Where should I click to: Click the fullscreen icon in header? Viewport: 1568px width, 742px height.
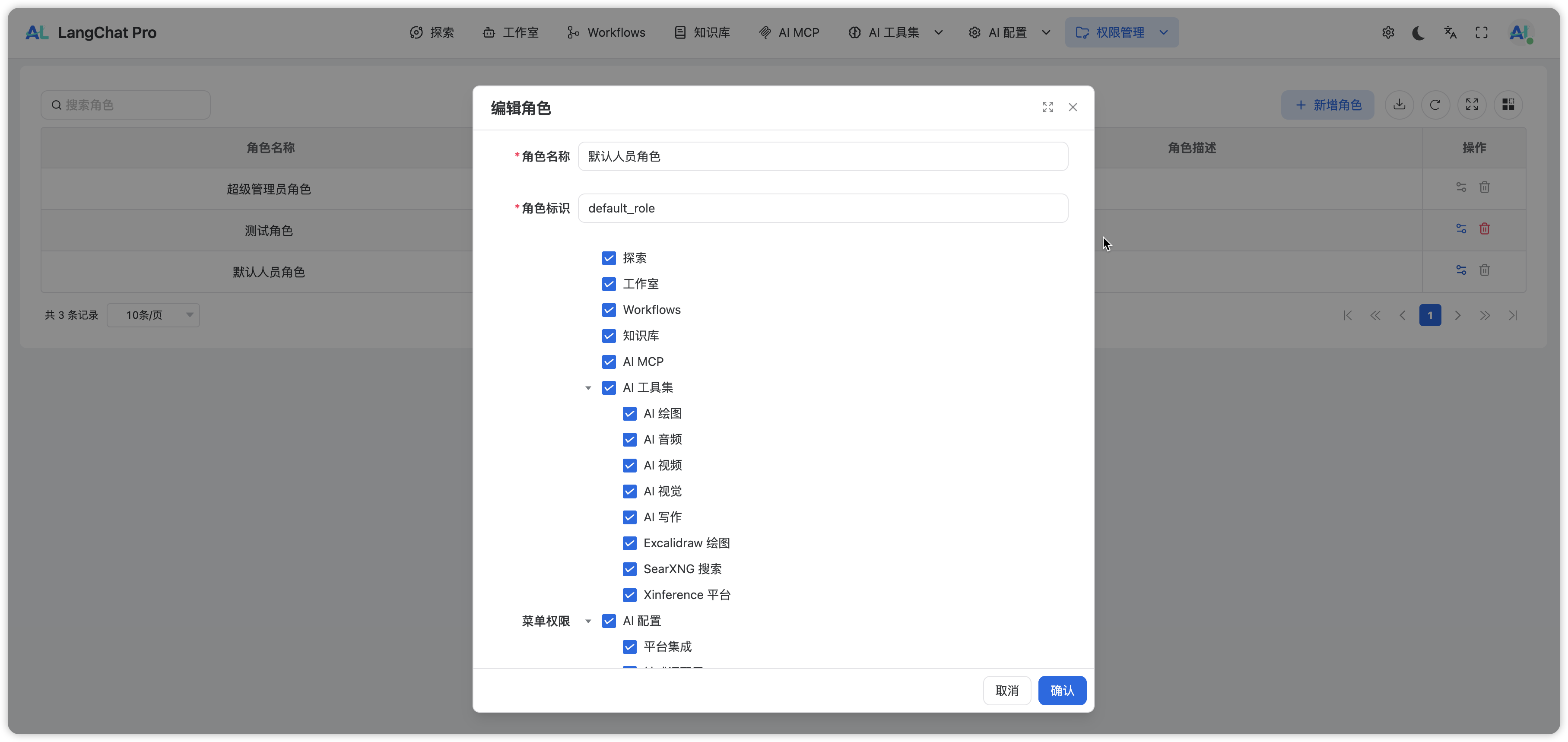(1482, 33)
